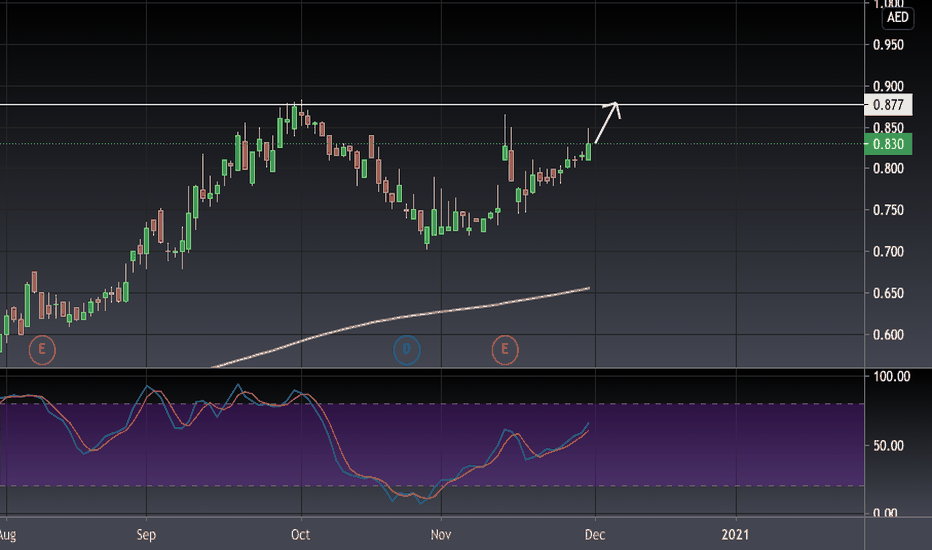Click the orange E earnings marker in November
This screenshot has height=550, width=932.
505,349
